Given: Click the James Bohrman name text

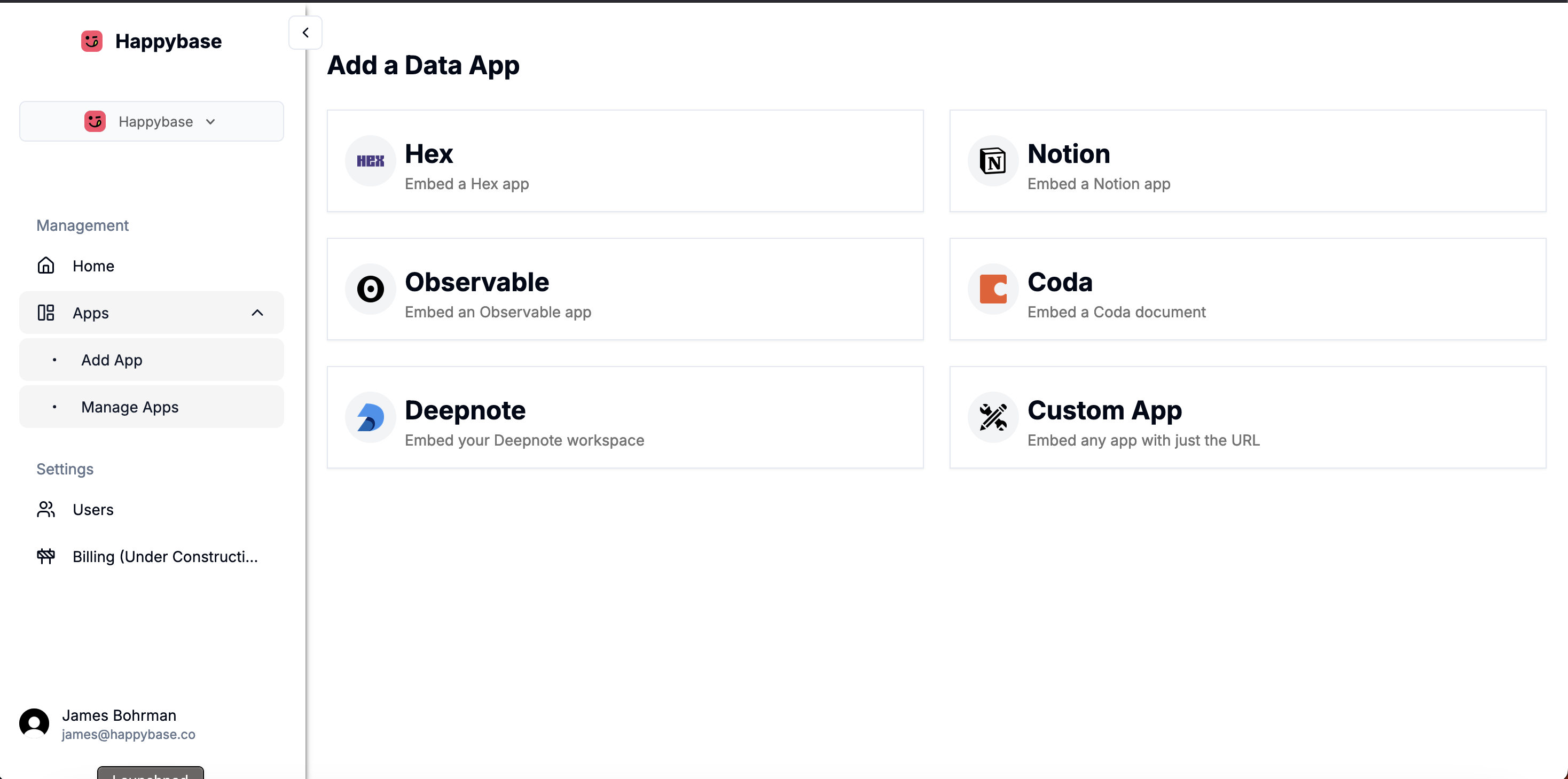Looking at the screenshot, I should (x=119, y=715).
